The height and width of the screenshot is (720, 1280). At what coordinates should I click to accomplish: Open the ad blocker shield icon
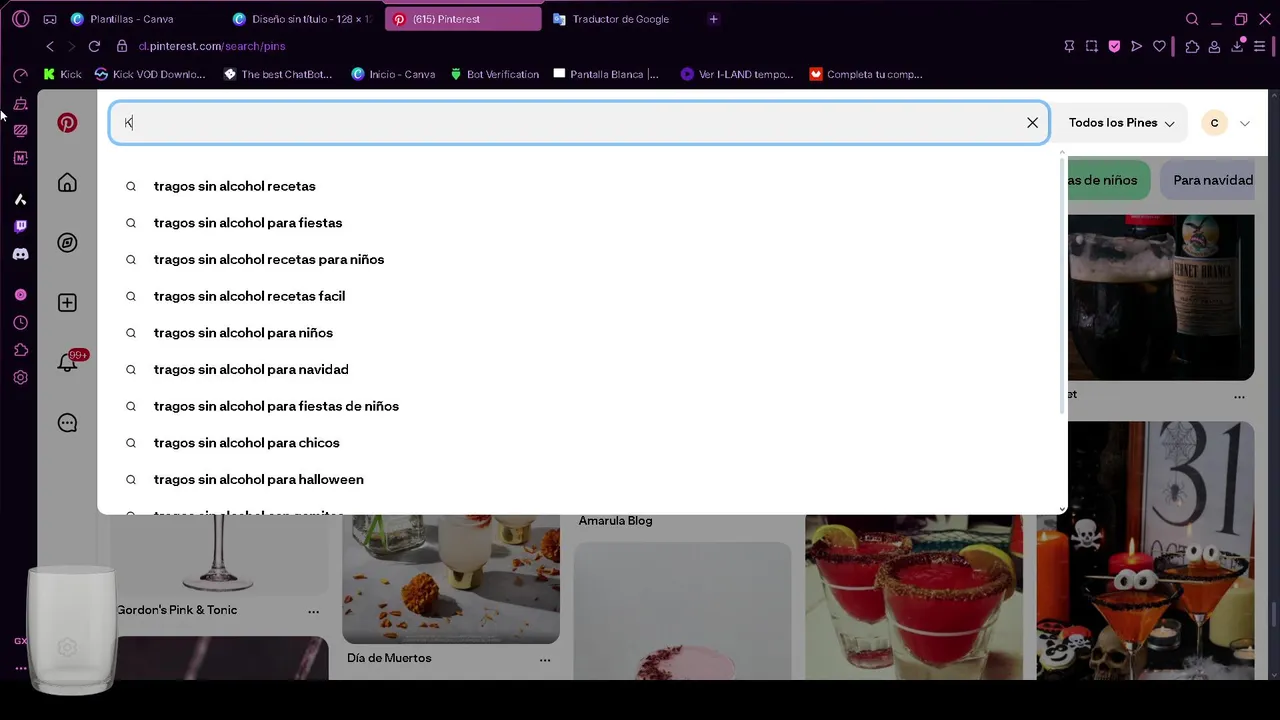pos(1114,46)
